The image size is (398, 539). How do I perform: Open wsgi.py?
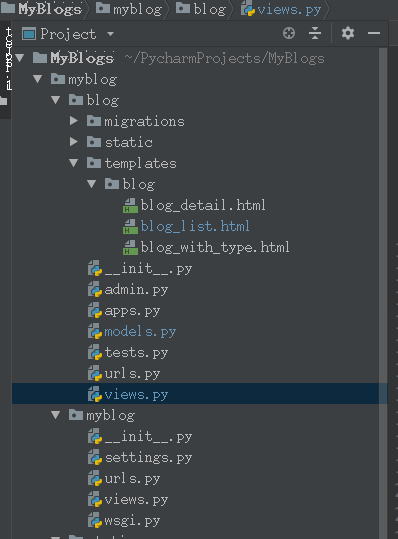(132, 521)
